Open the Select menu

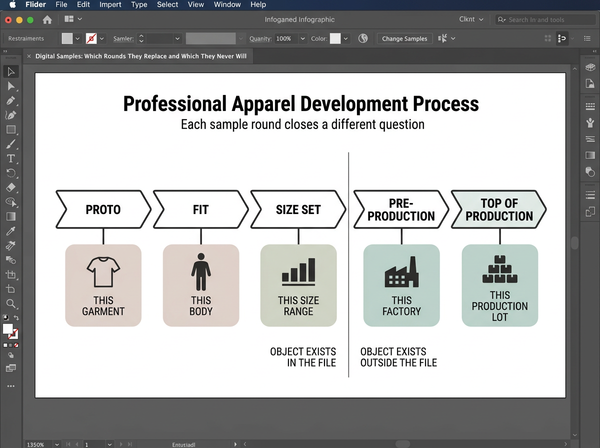pos(167,5)
